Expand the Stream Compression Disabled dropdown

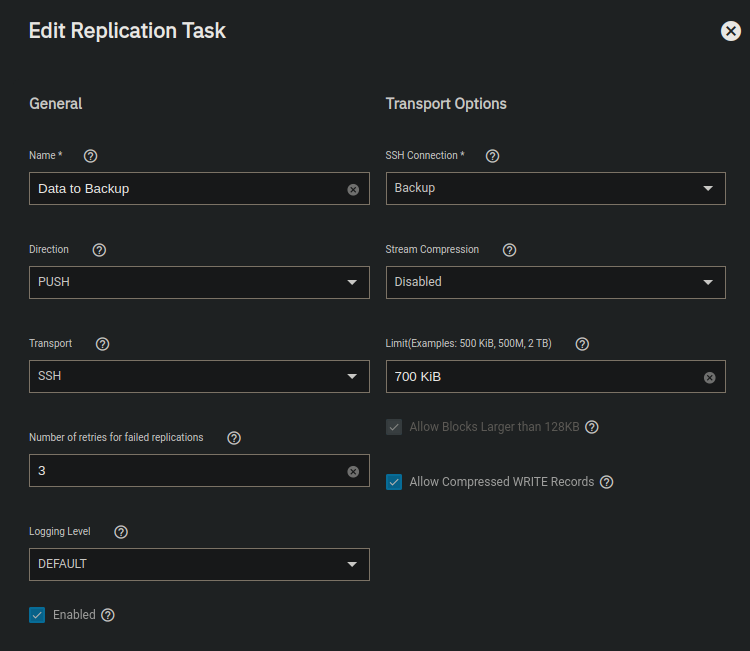[x=555, y=282]
